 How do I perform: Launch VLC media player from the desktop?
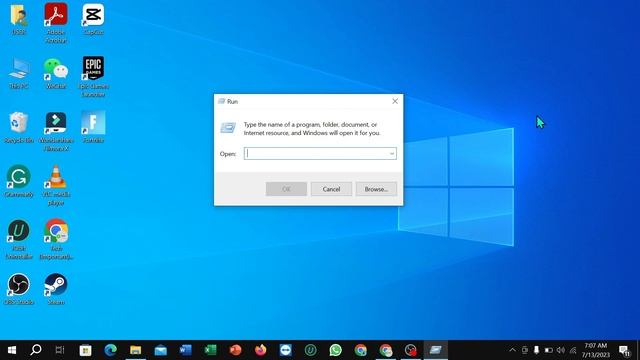[56, 185]
